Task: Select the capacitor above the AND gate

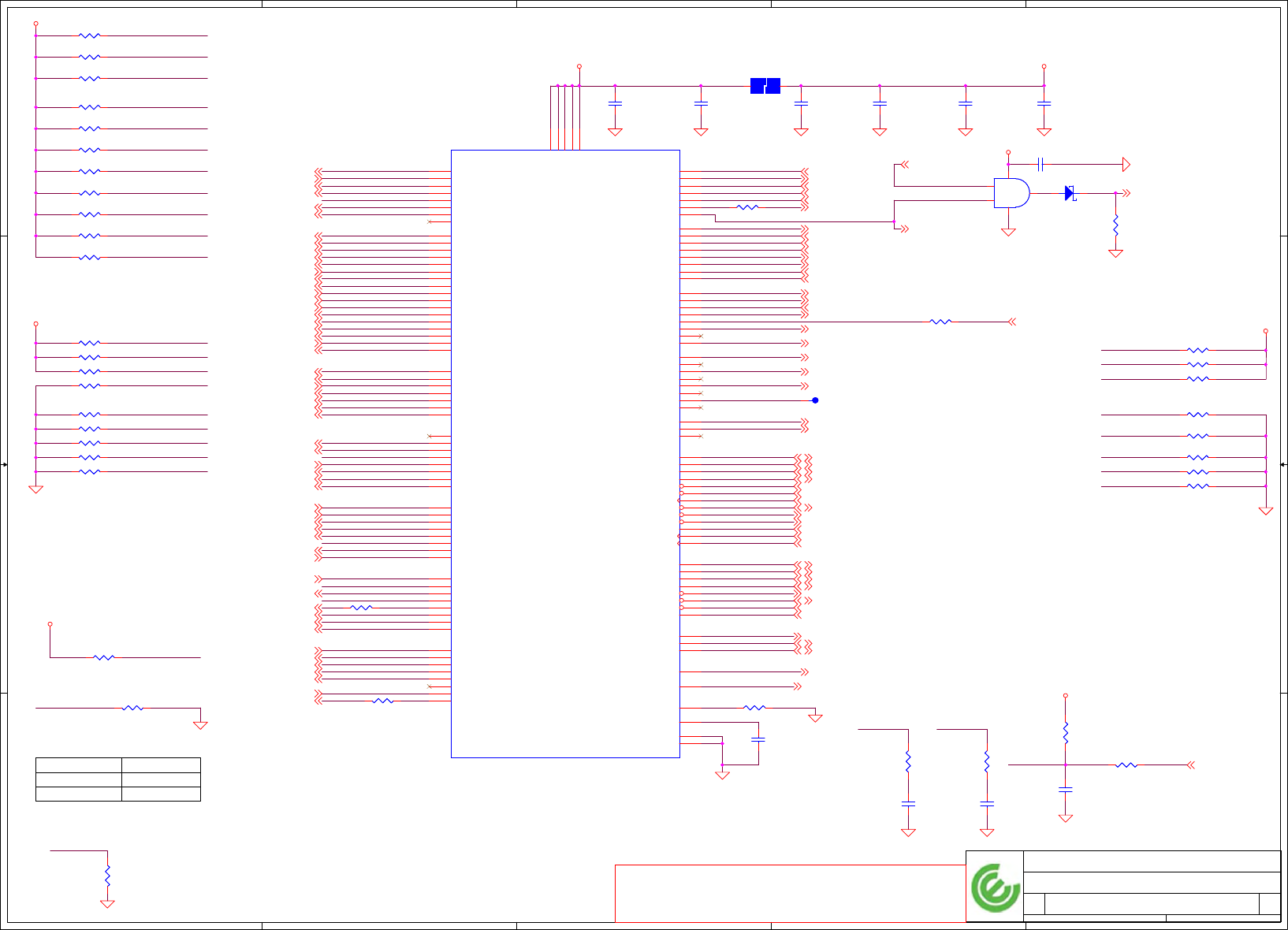Action: click(x=1041, y=164)
